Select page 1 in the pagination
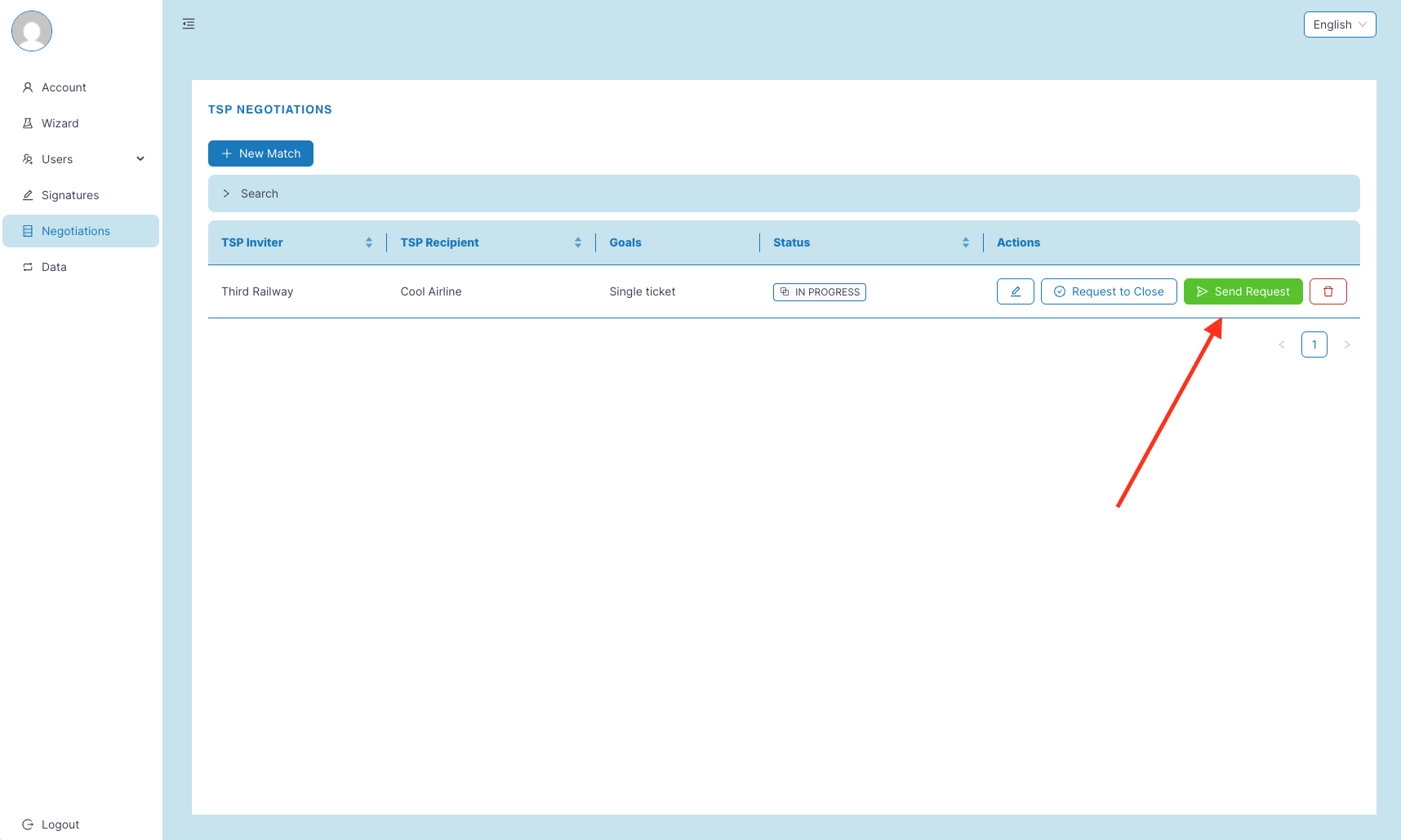The image size is (1401, 840). coord(1314,344)
